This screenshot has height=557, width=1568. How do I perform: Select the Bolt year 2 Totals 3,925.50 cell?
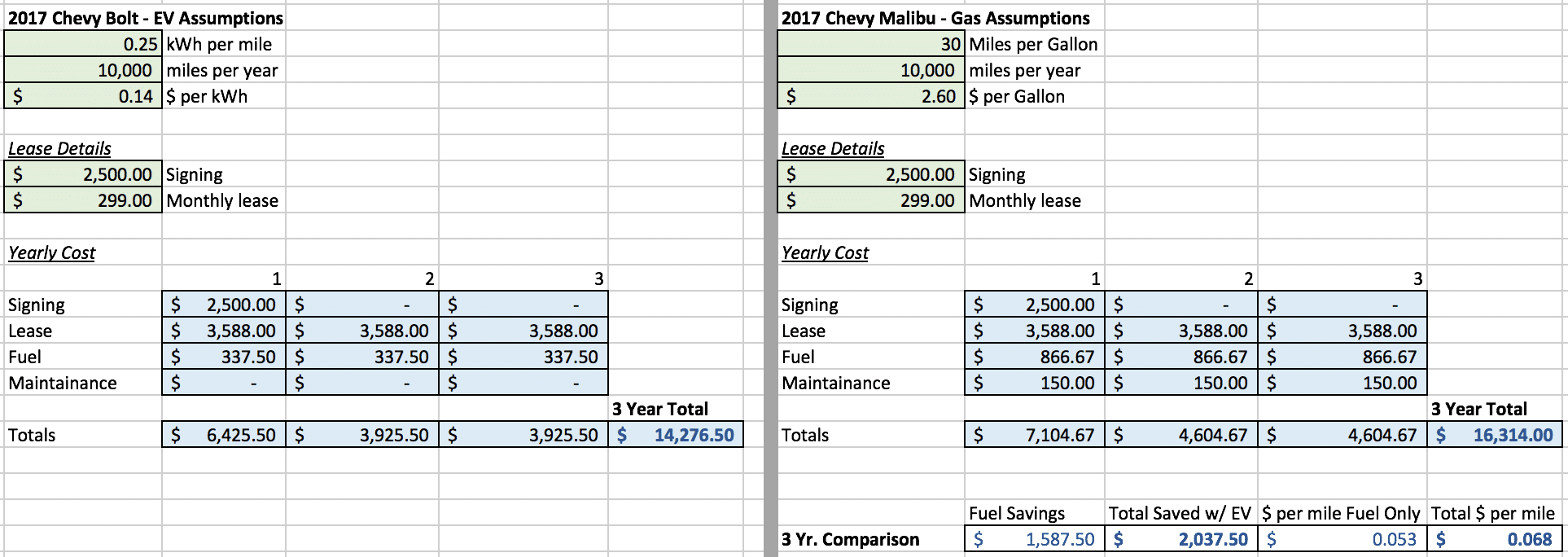pos(362,435)
